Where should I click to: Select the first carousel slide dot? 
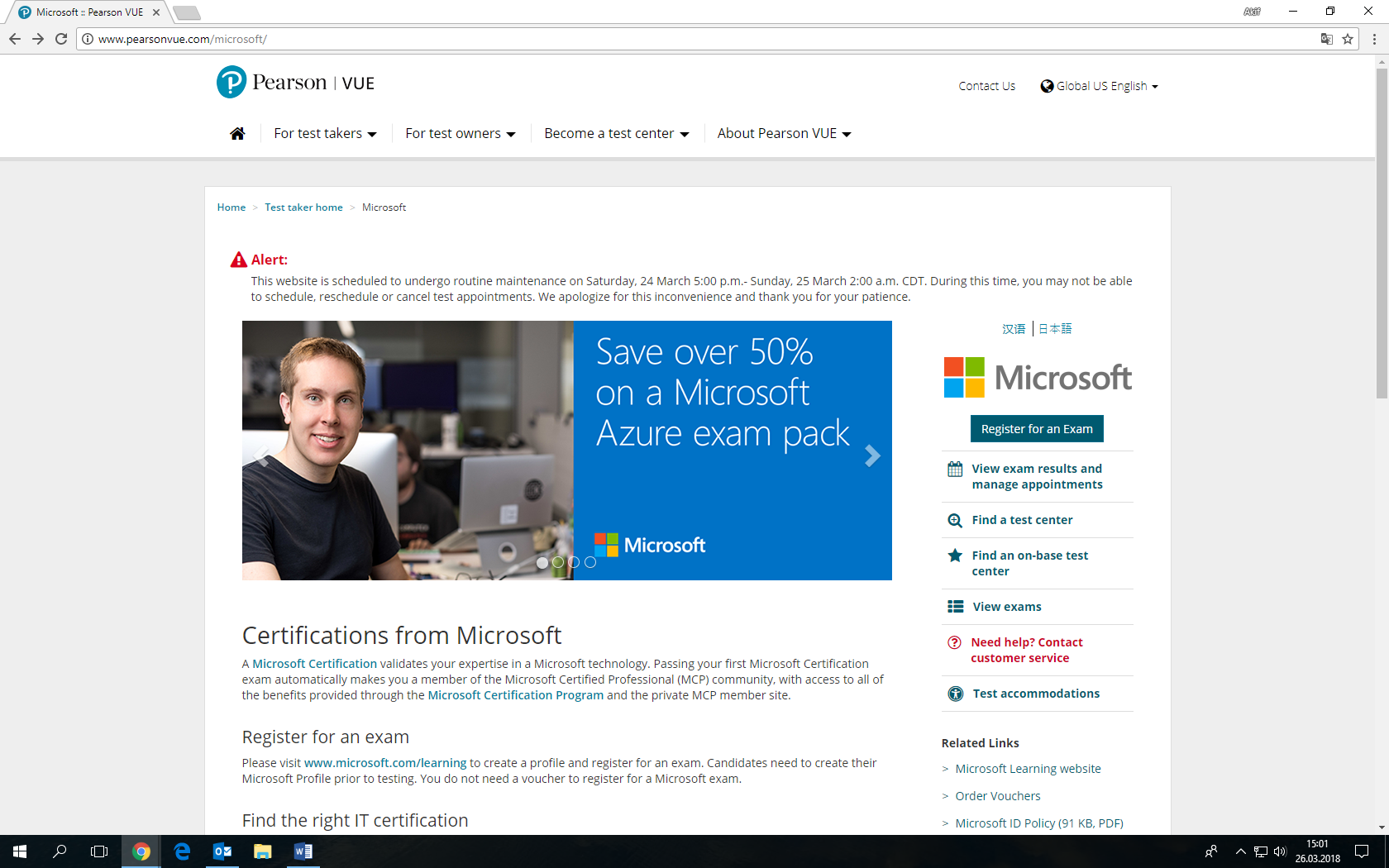(542, 562)
